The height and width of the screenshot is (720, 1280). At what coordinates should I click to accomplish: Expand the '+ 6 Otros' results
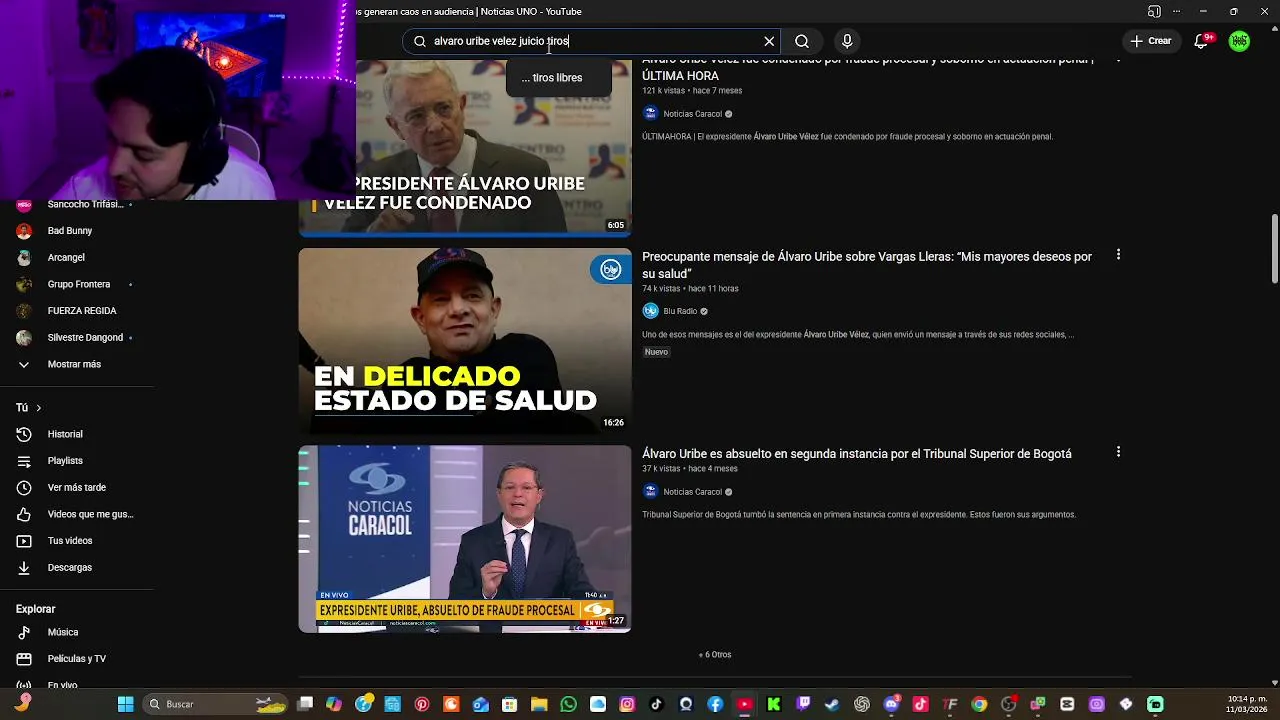point(715,655)
